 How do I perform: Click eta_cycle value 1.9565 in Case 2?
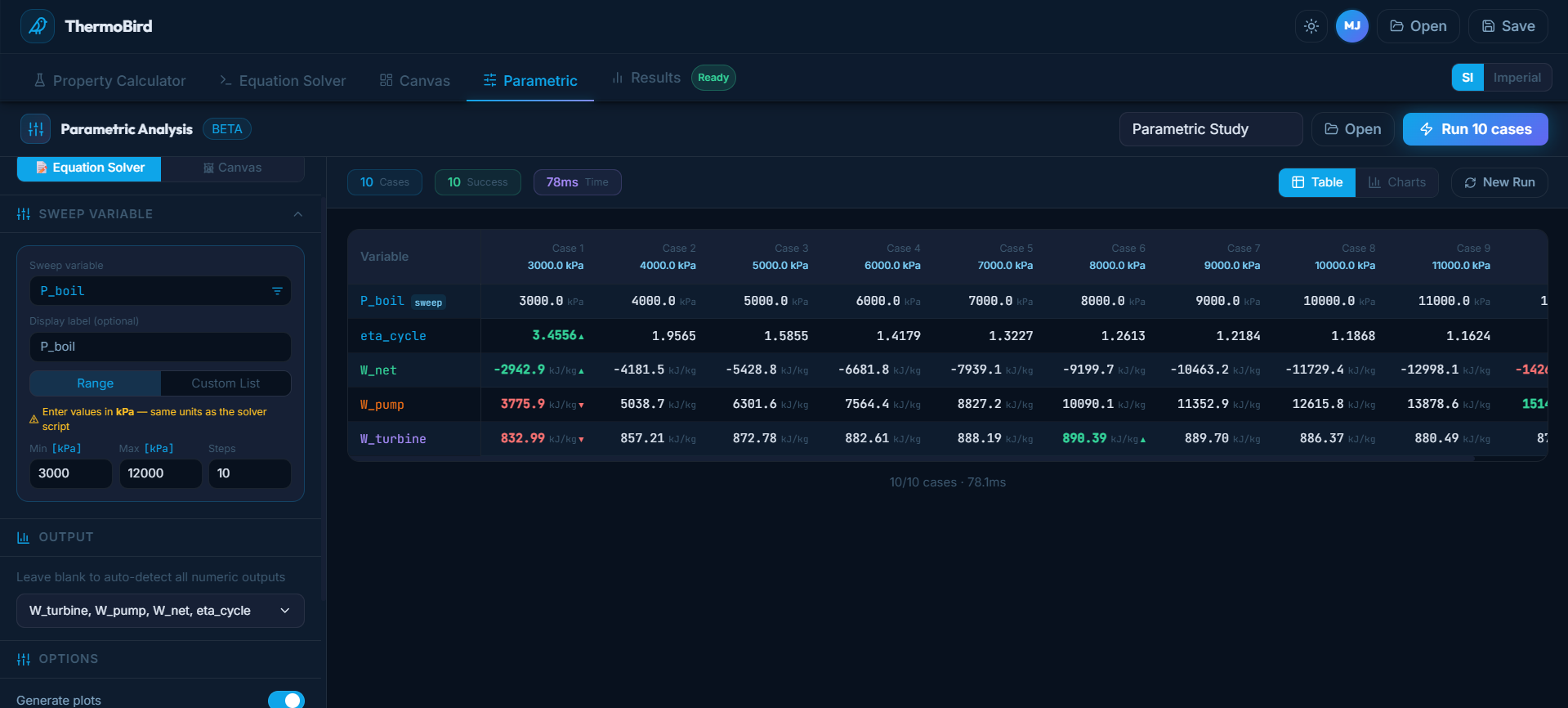pyautogui.click(x=674, y=336)
